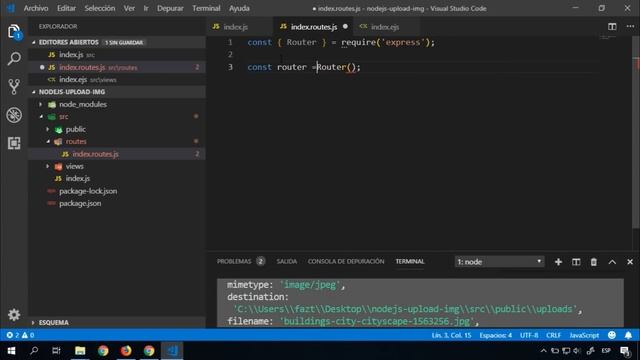Open the Selección menu

coord(100,8)
